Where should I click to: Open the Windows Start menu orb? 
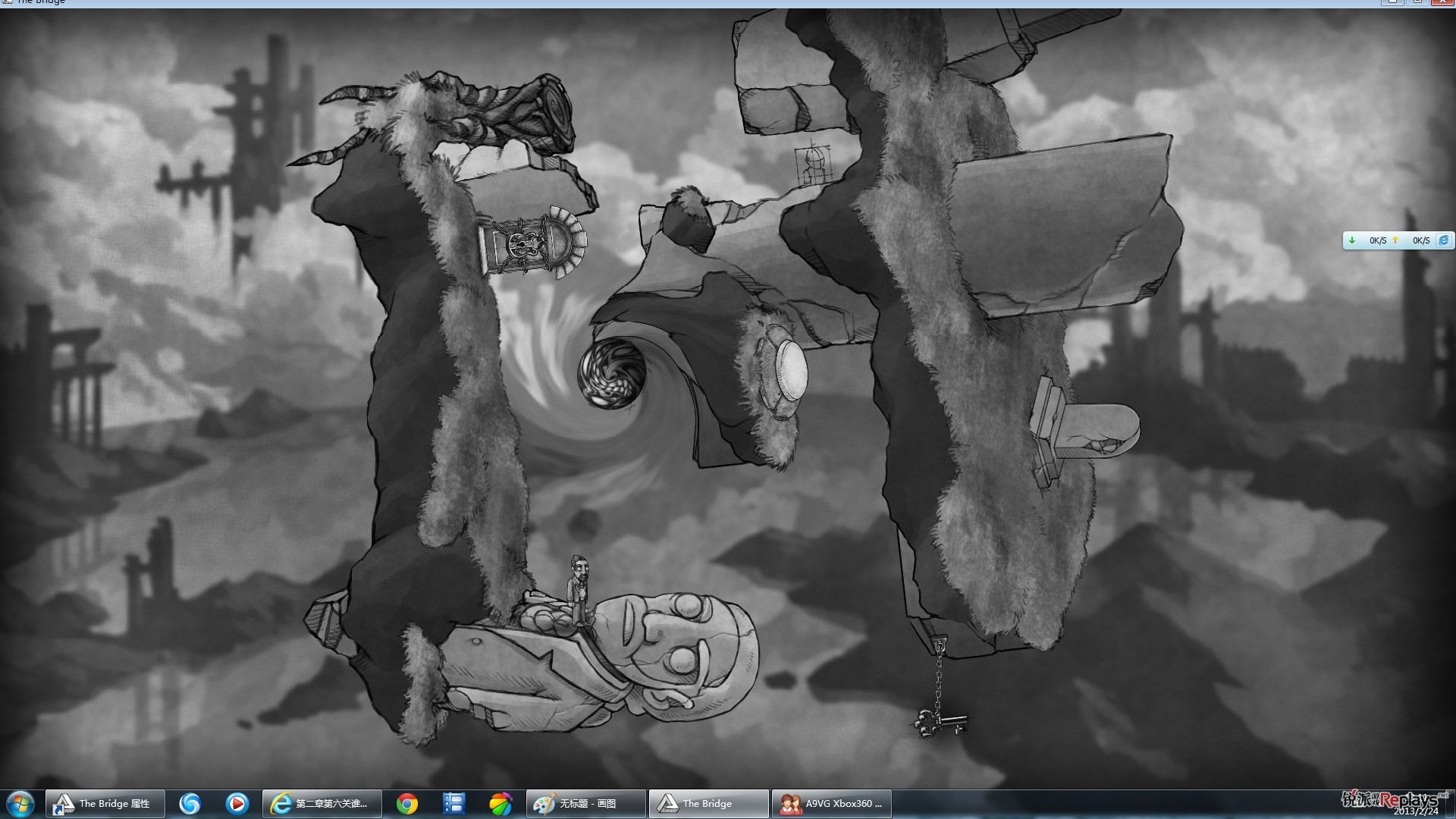pos(20,804)
